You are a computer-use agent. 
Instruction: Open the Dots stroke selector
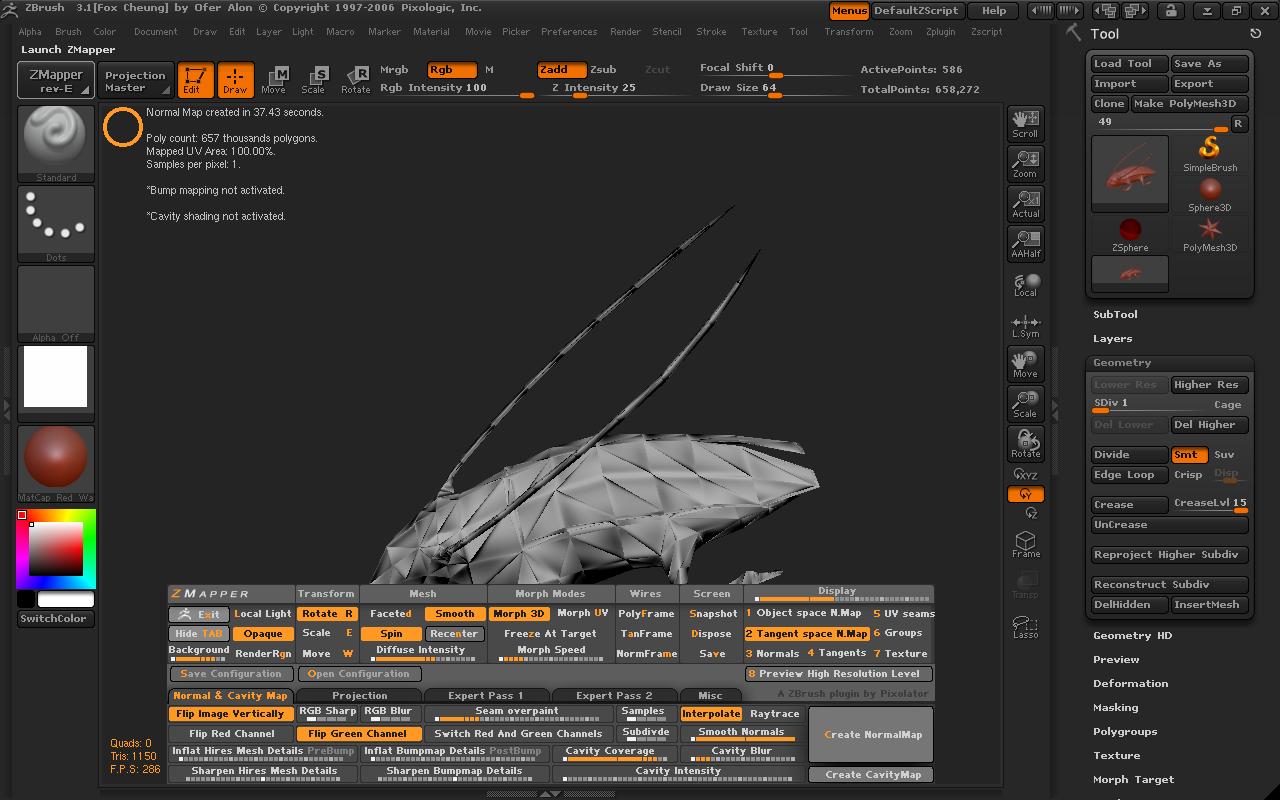[x=56, y=224]
